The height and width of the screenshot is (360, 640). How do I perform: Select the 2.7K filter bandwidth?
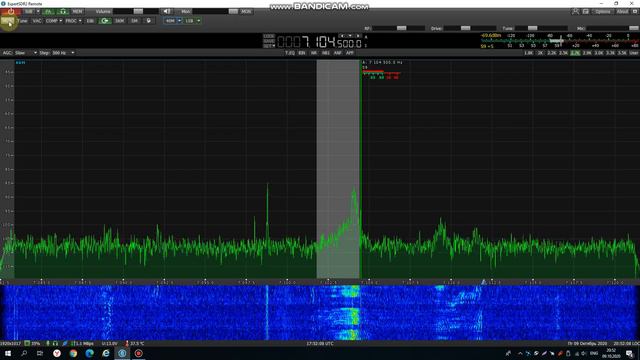click(x=575, y=53)
